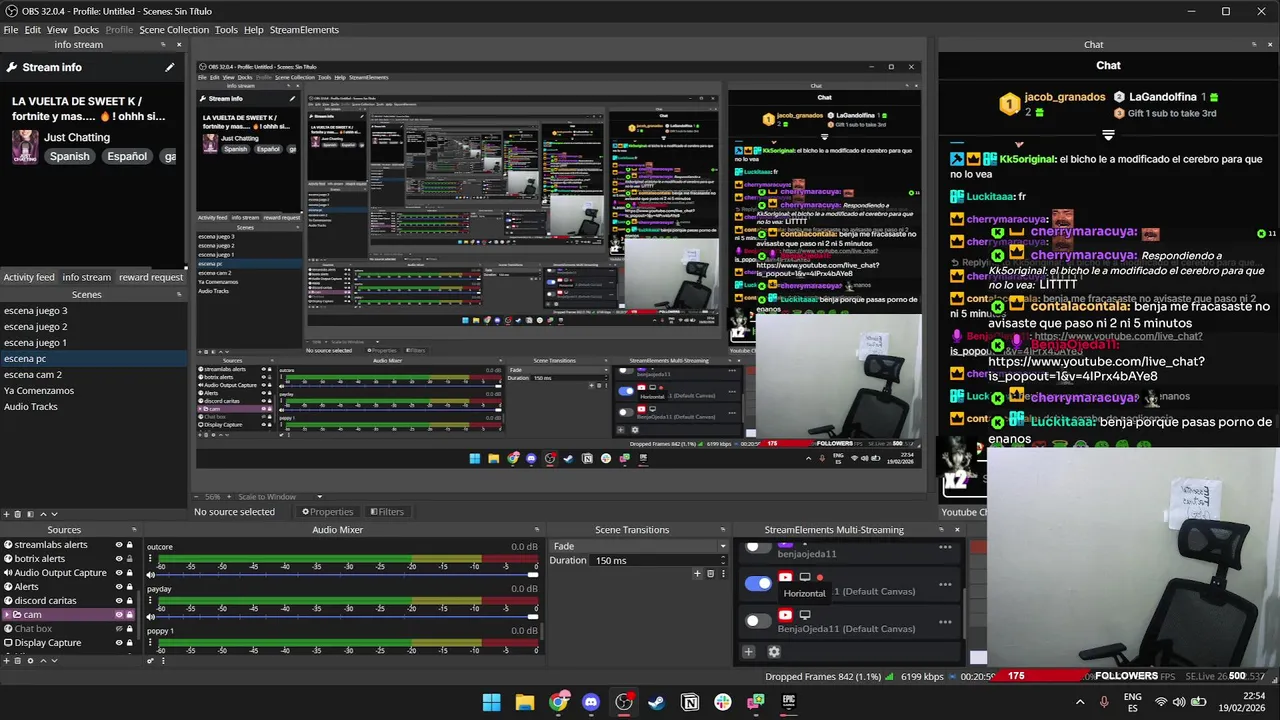Move scene down with the Scenes toolbar arrow
The width and height of the screenshot is (1280, 720).
pyautogui.click(x=54, y=514)
